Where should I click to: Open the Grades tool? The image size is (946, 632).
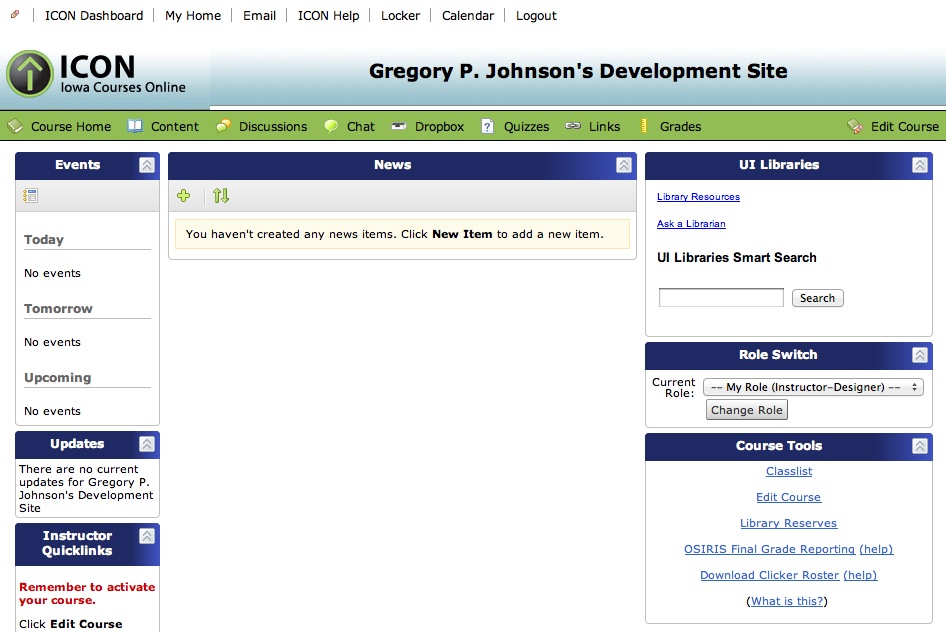click(x=683, y=126)
